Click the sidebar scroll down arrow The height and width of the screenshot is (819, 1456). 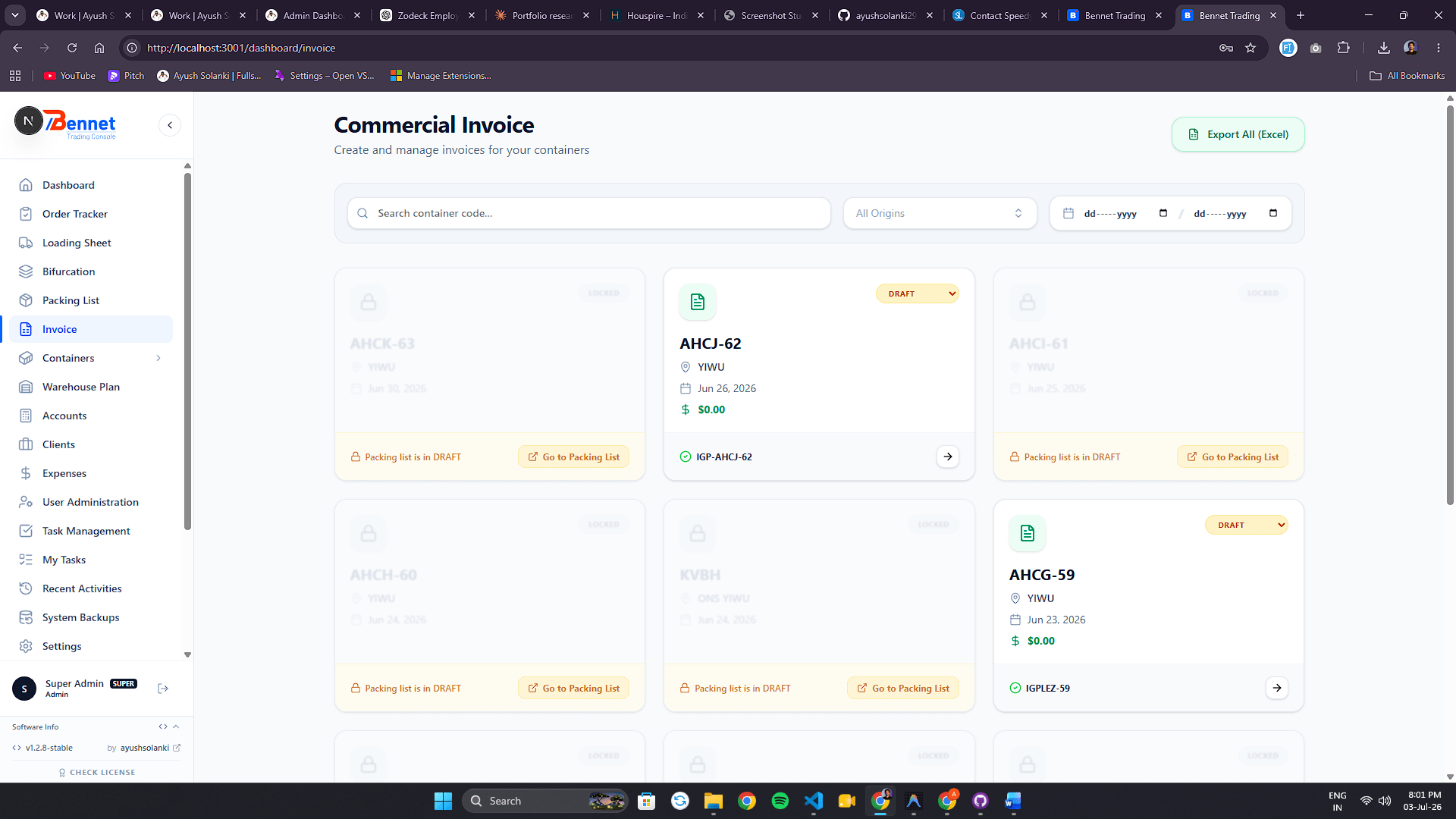coord(187,654)
